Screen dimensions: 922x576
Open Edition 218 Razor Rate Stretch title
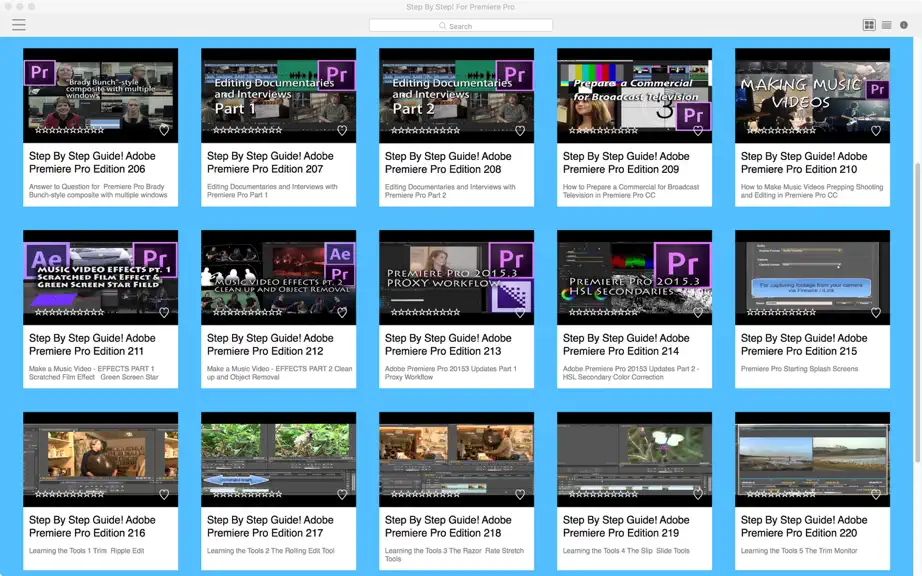click(x=447, y=527)
